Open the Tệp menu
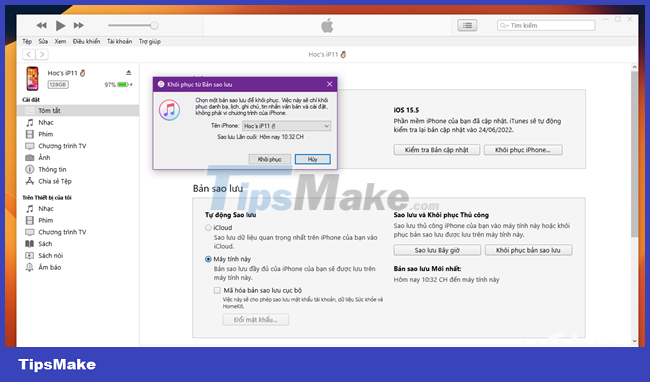The height and width of the screenshot is (382, 650). (x=27, y=41)
